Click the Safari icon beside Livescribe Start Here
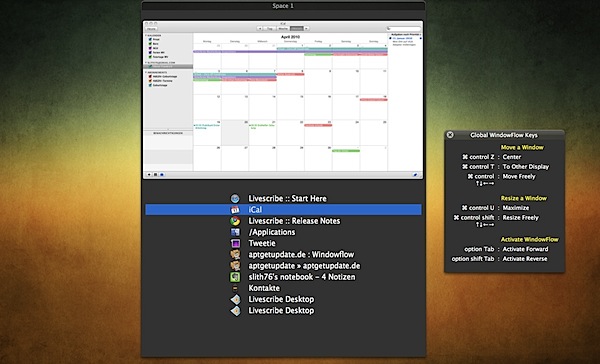Screen dimensions: 600x364 (235, 199)
